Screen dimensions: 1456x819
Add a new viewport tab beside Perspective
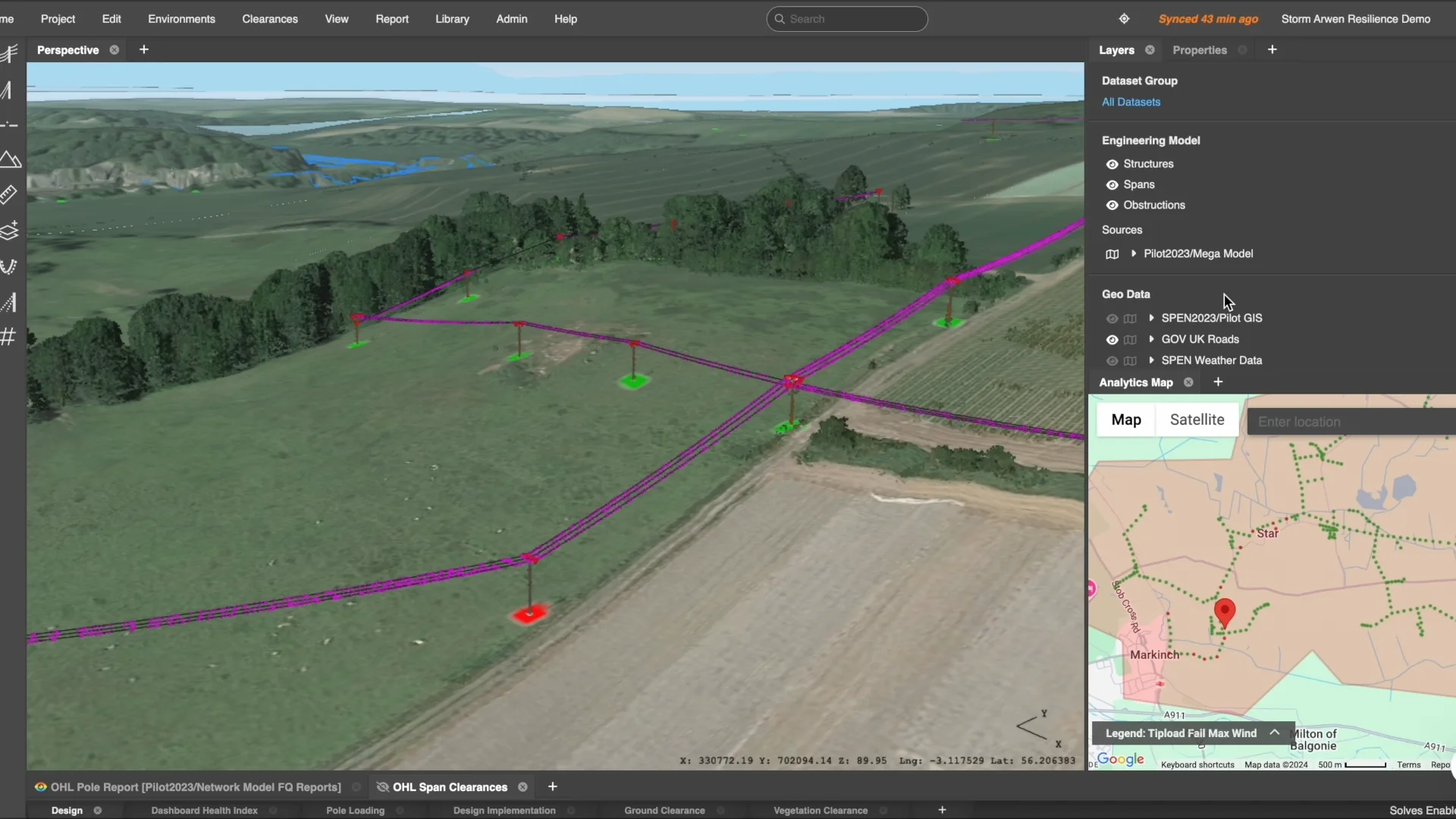[144, 50]
